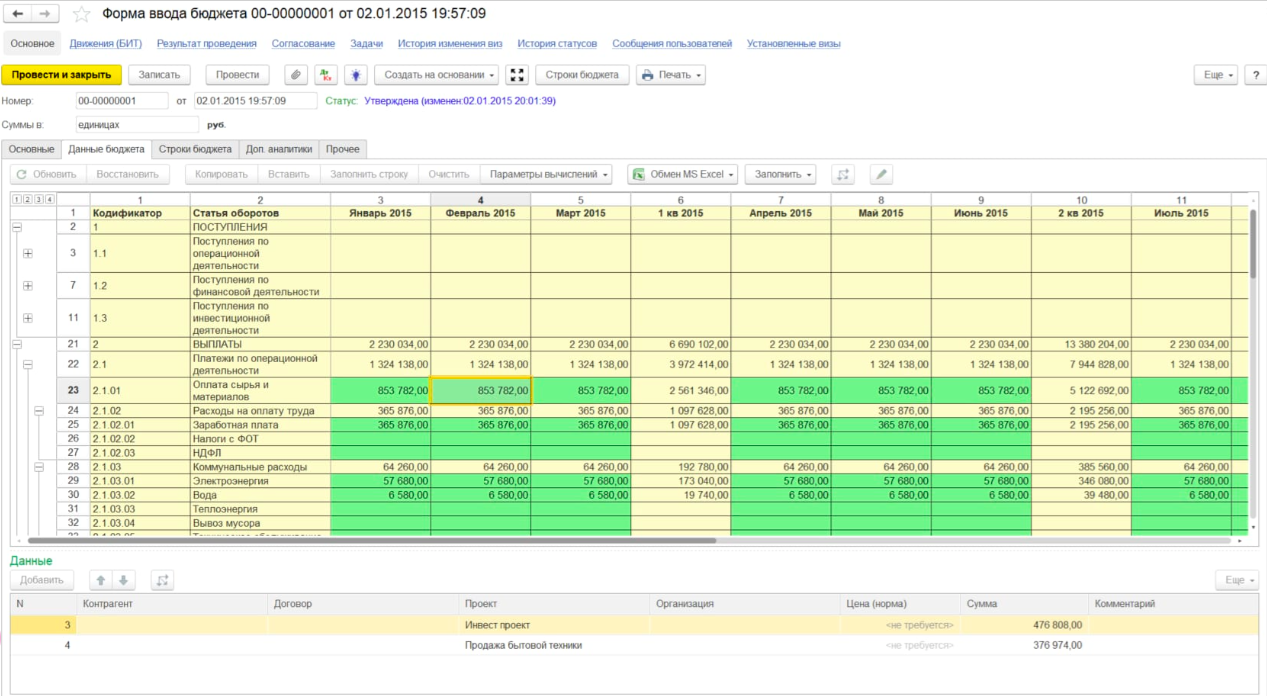Open the Создать на основании dropdown
This screenshot has width=1267, height=696.
pos(436,75)
